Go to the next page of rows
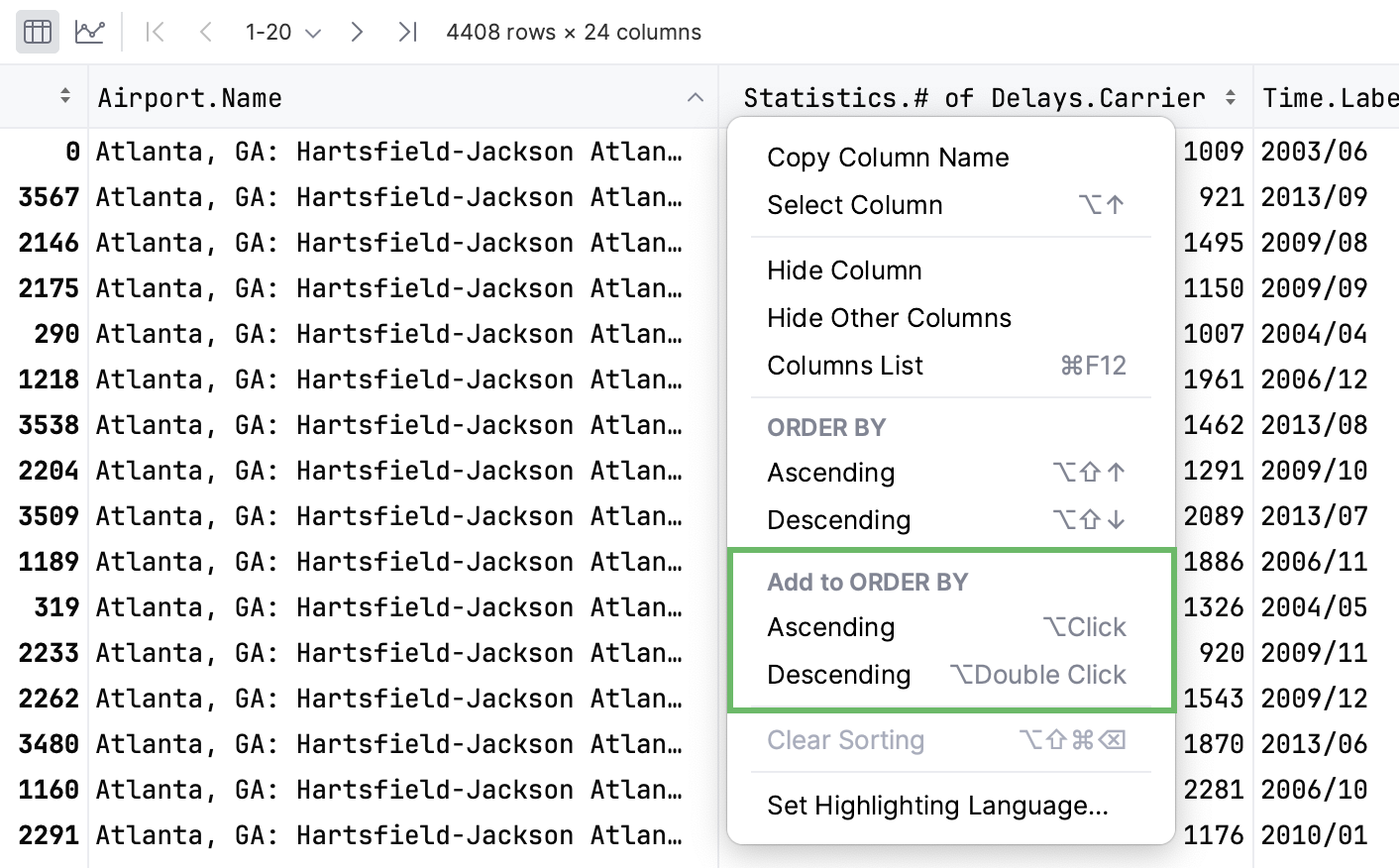1399x868 pixels. coord(357,32)
